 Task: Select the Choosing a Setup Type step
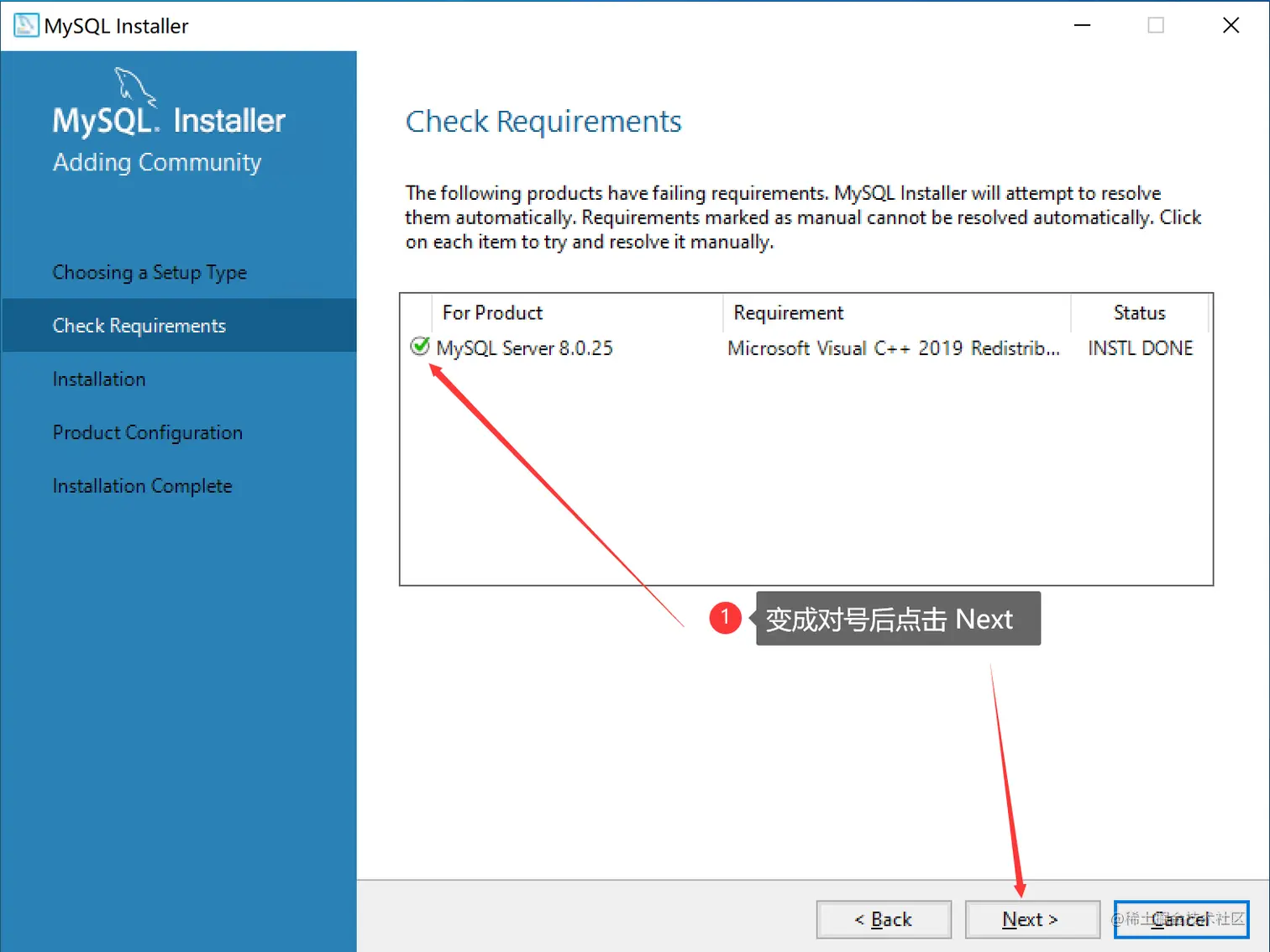[150, 273]
